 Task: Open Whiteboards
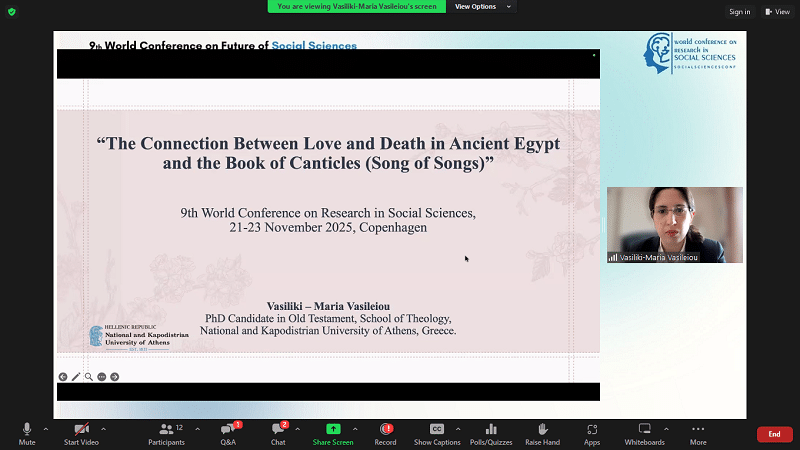[644, 430]
